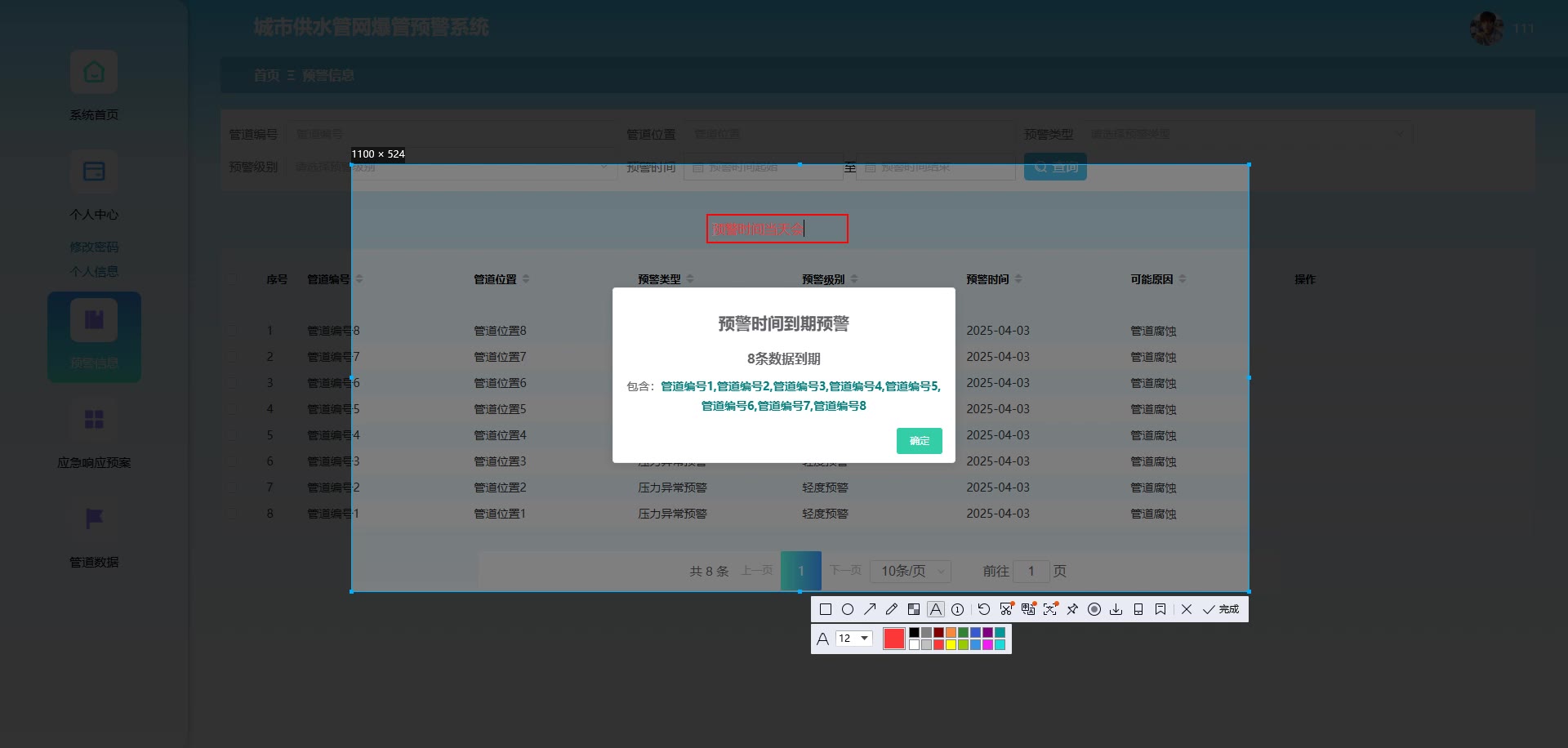Start screen recording from screenshot toolbar
This screenshot has height=748, width=1568.
tap(1094, 609)
